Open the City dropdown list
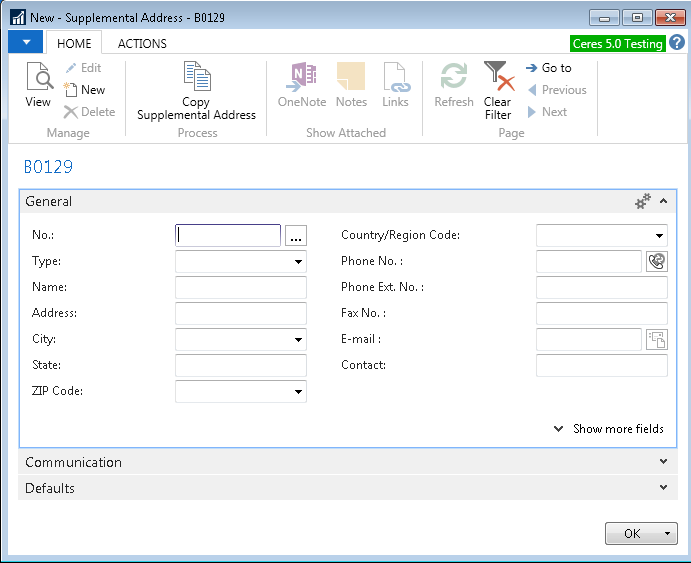Screen dimensions: 691x563 point(298,340)
